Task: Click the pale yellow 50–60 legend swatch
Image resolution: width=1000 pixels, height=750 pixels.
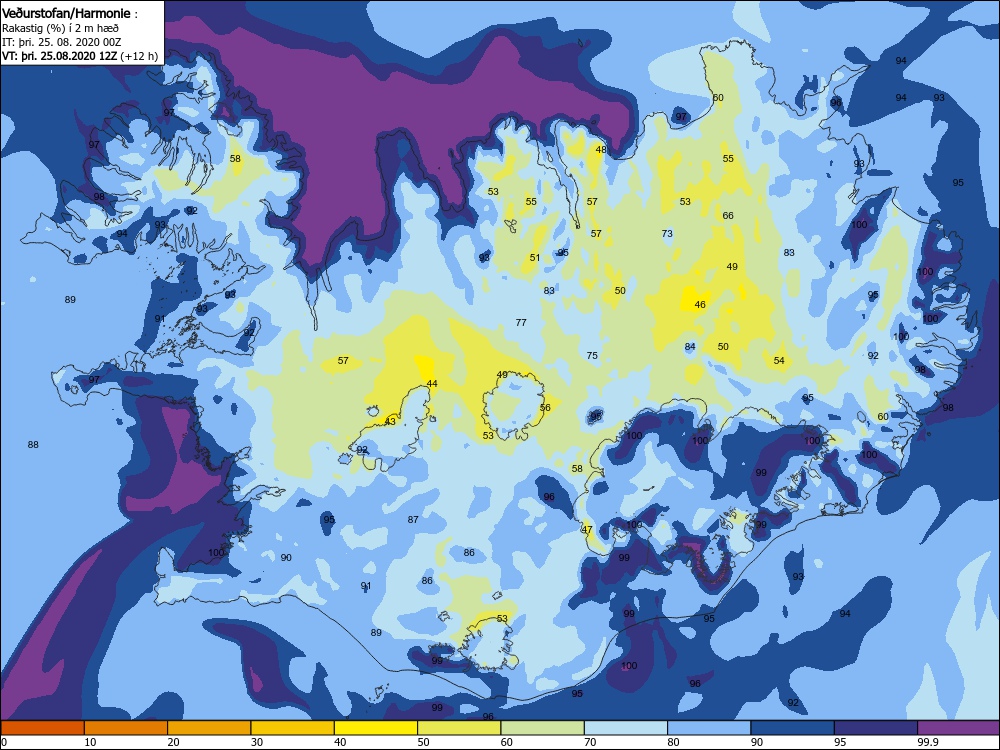Action: click(459, 728)
